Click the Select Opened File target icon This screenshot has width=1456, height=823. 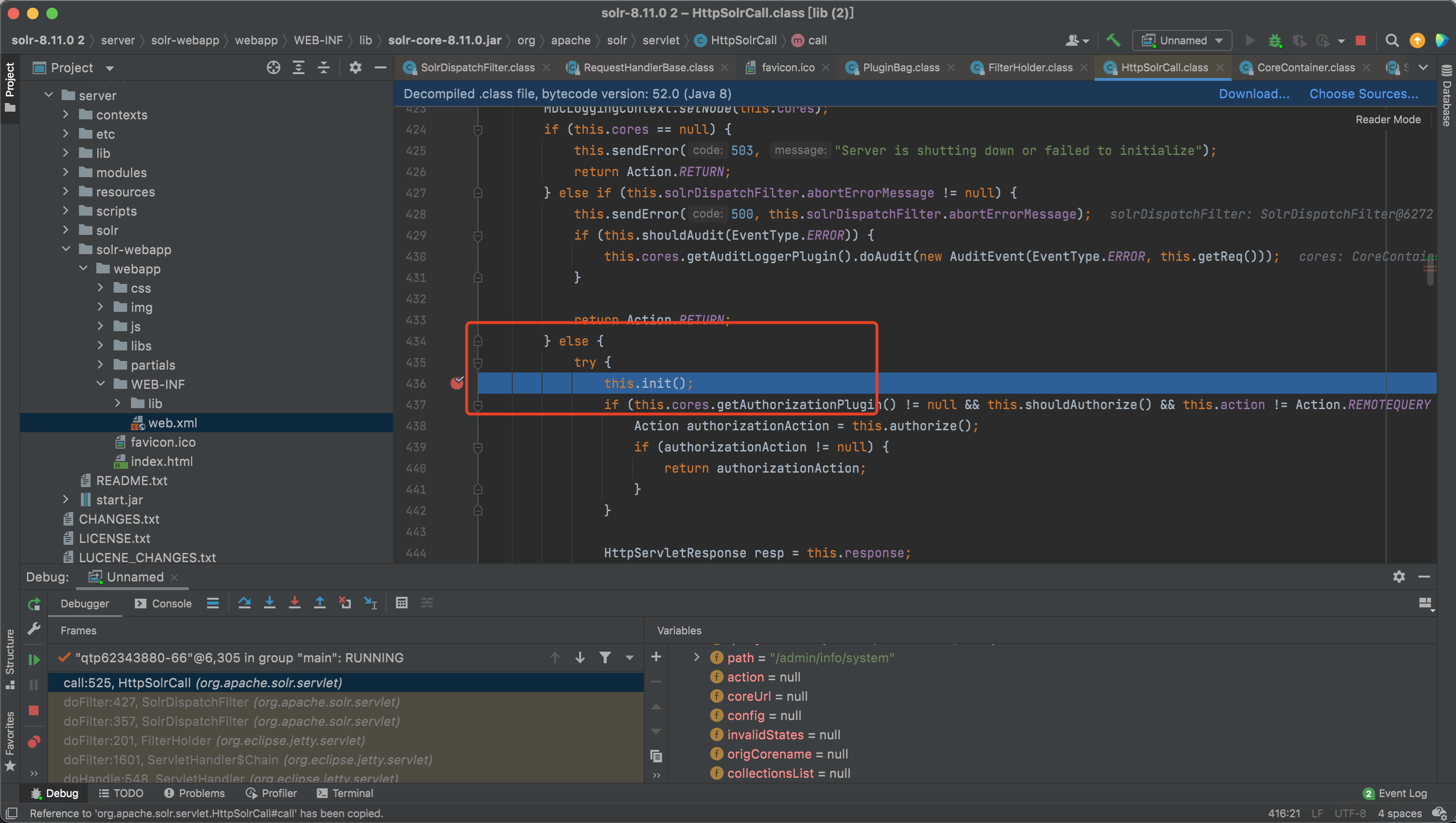point(273,68)
